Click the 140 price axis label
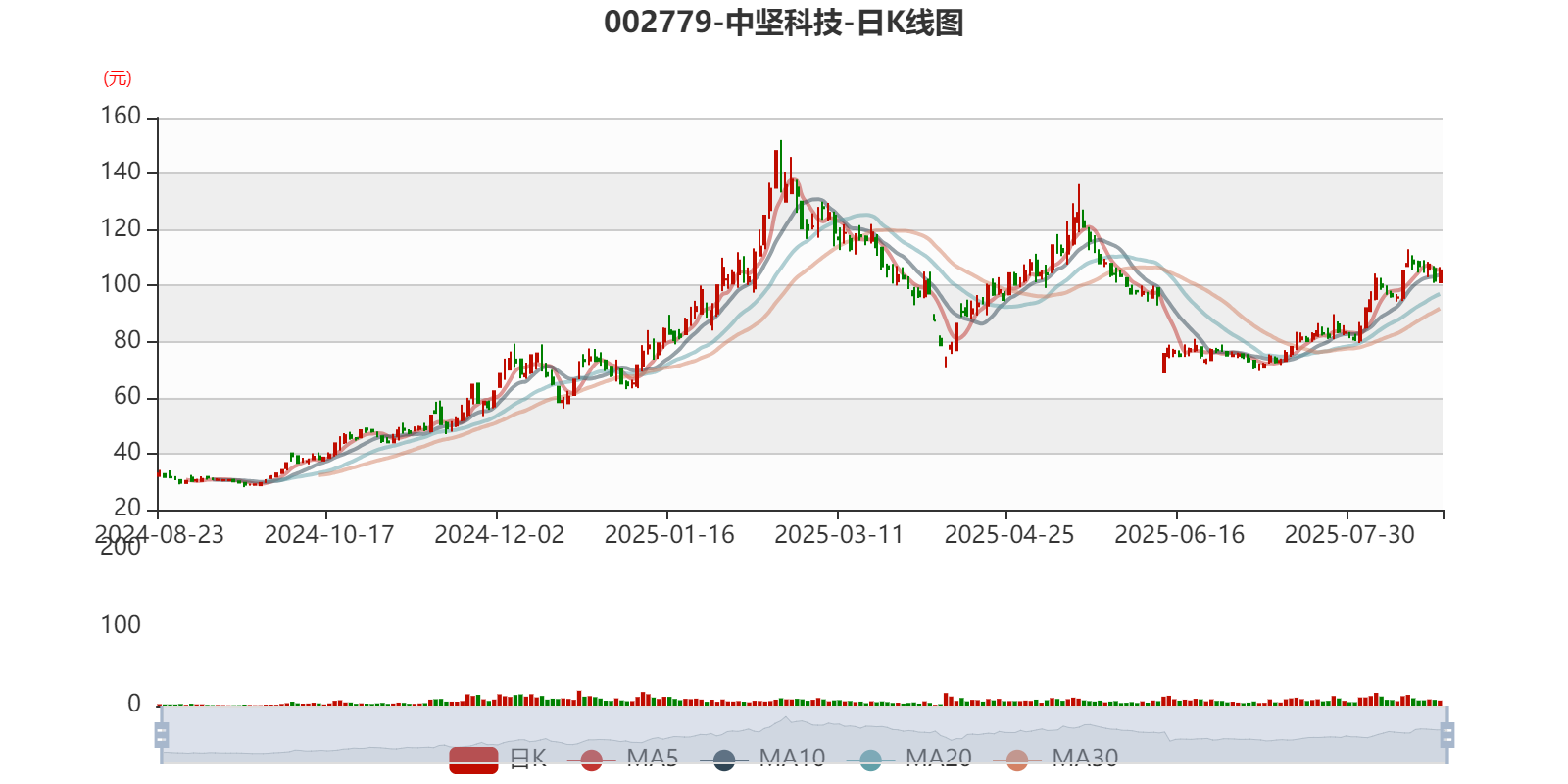This screenshot has height=784, width=1568. [x=122, y=172]
